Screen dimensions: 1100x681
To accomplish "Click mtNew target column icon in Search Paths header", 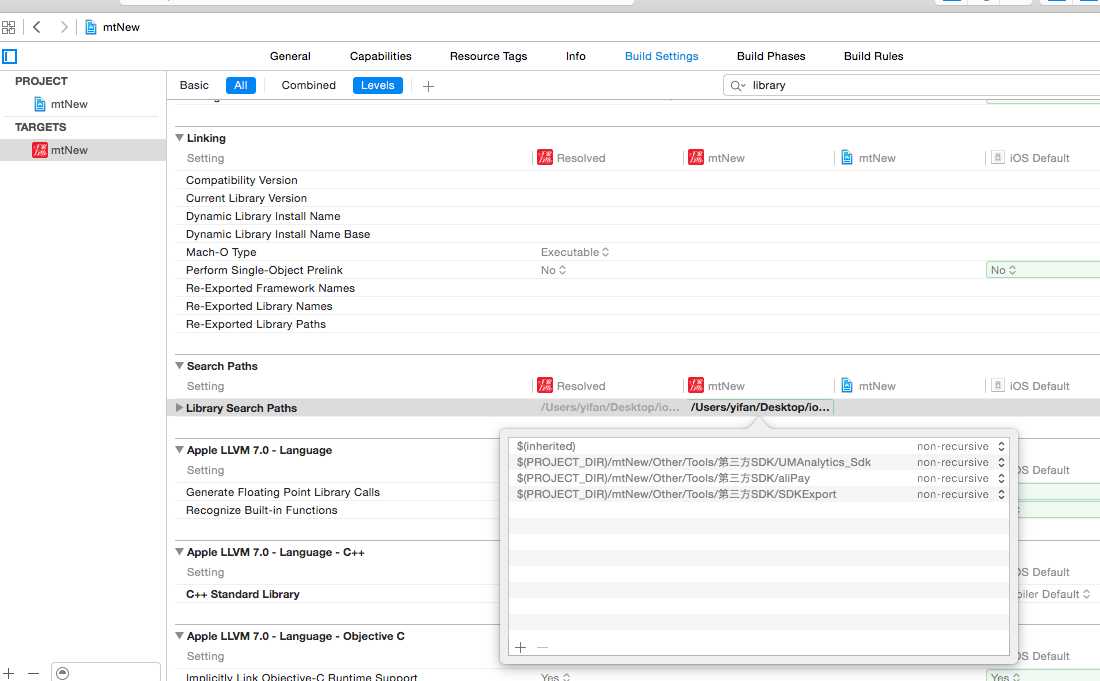I will coord(696,385).
